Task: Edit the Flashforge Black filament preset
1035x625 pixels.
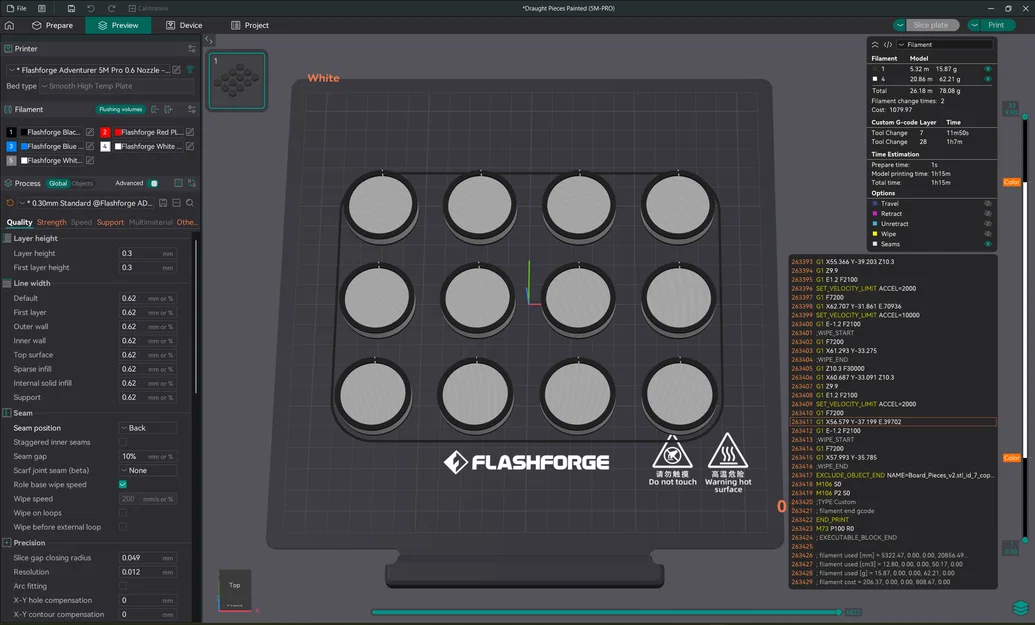Action: coord(90,132)
